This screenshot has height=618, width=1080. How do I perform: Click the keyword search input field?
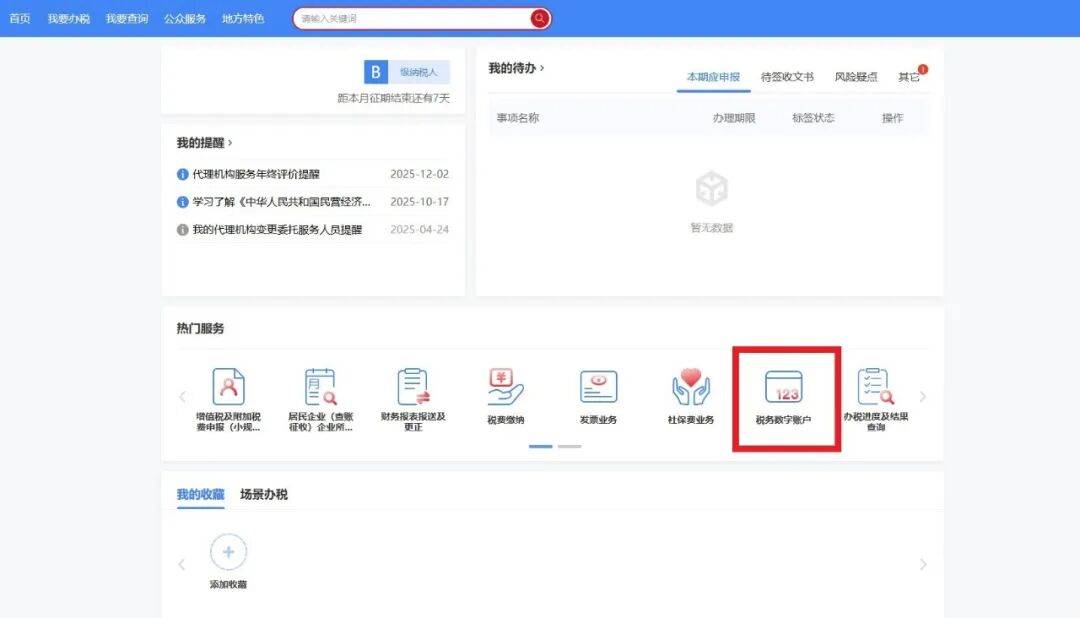tap(412, 19)
